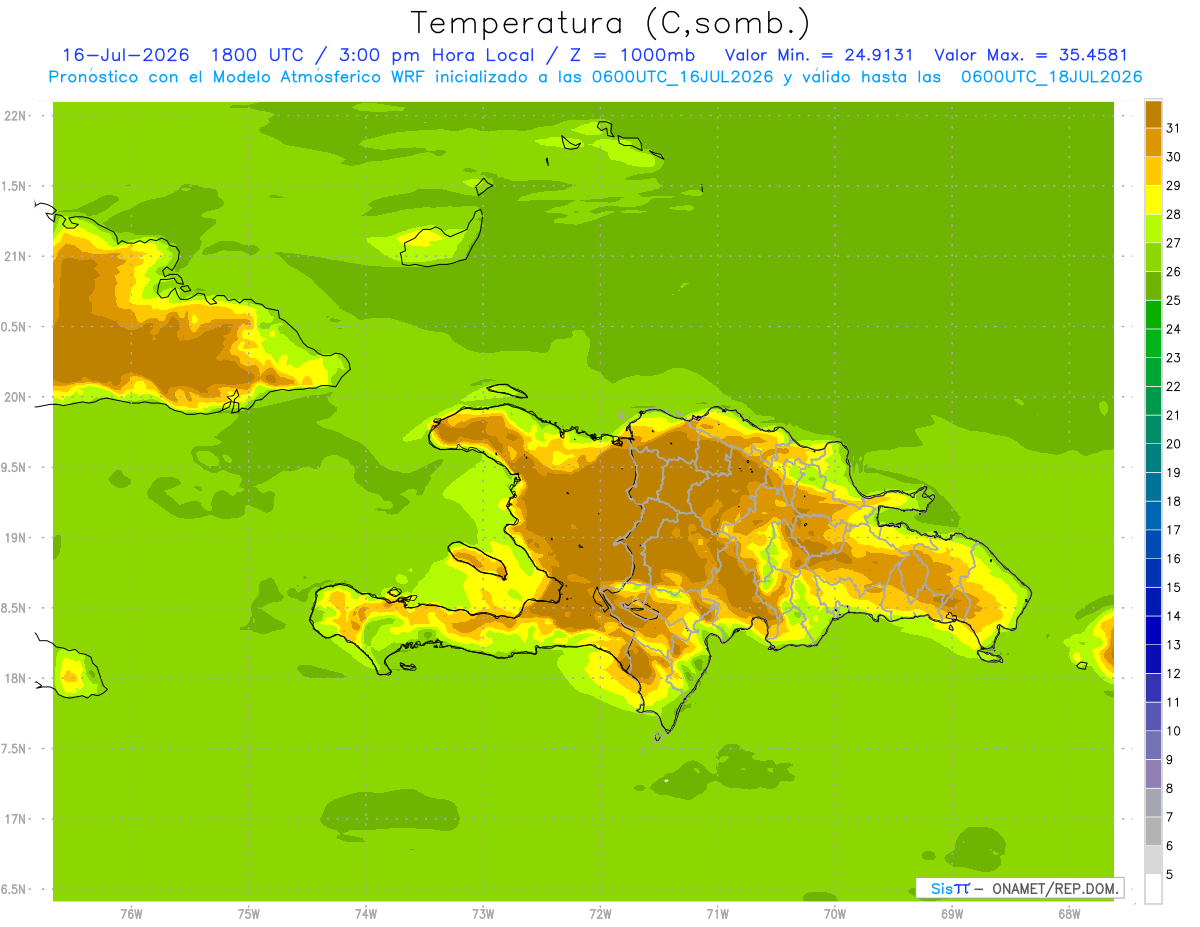Click the '0600UTC_18JUL2026' valid-until time
Screen dimensions: 1200x927
1051,77
